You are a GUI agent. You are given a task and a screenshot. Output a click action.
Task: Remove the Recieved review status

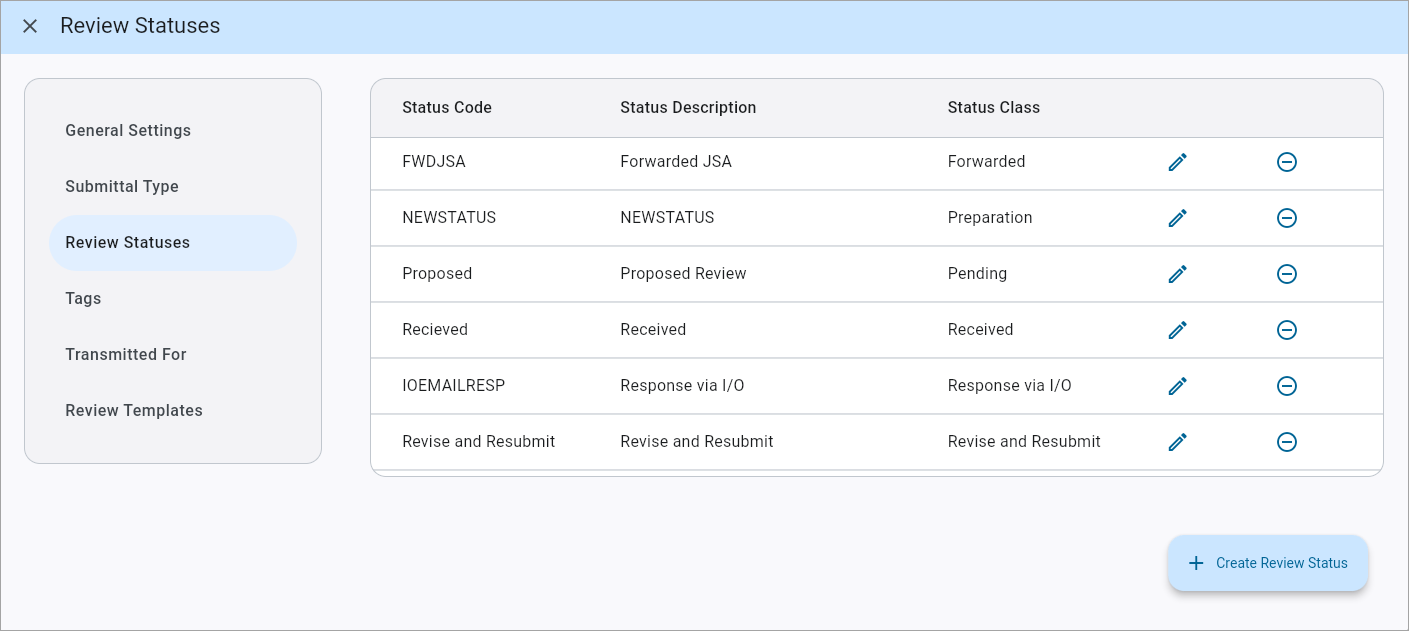coord(1287,329)
